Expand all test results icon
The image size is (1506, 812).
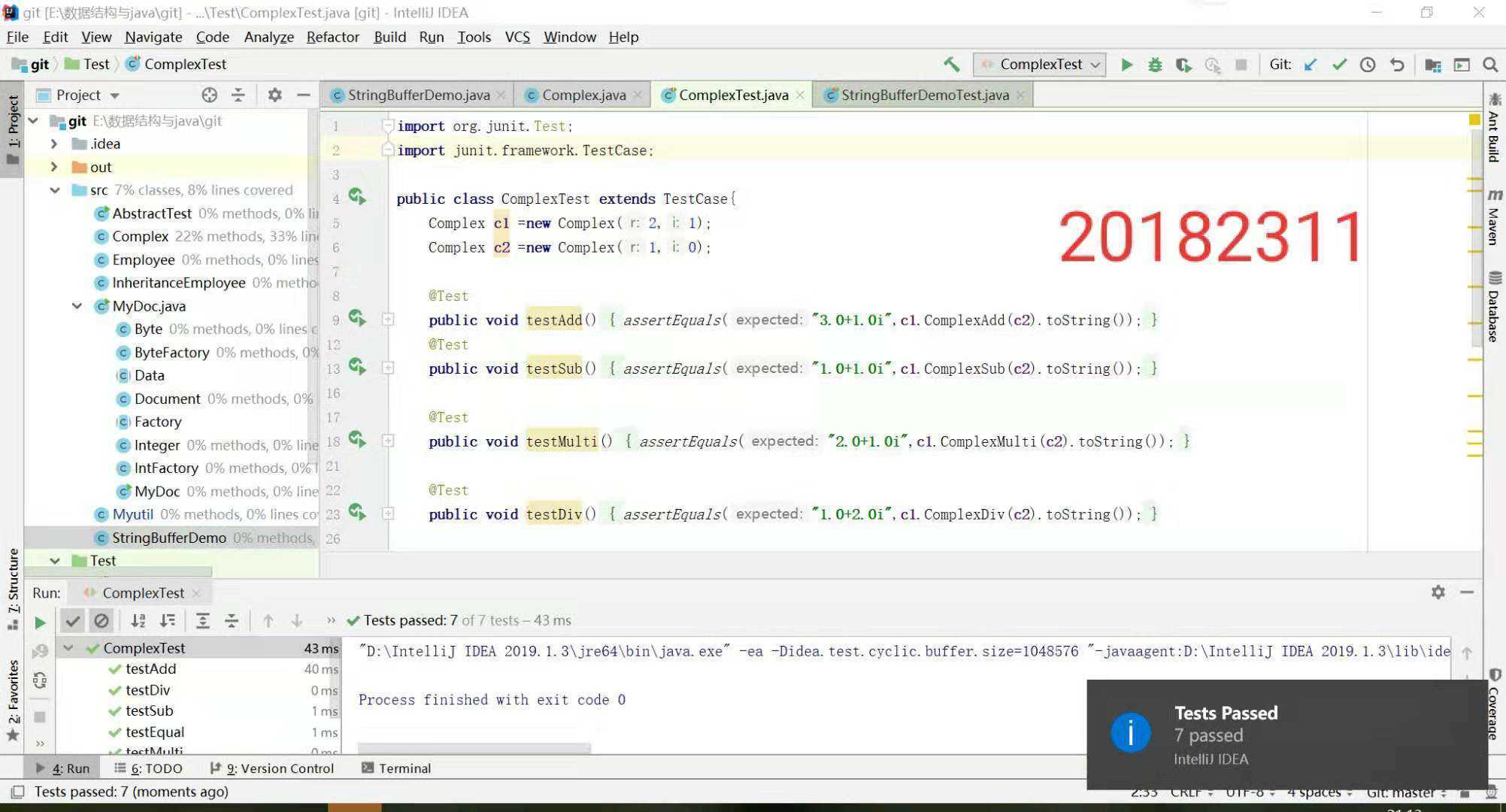click(x=202, y=621)
